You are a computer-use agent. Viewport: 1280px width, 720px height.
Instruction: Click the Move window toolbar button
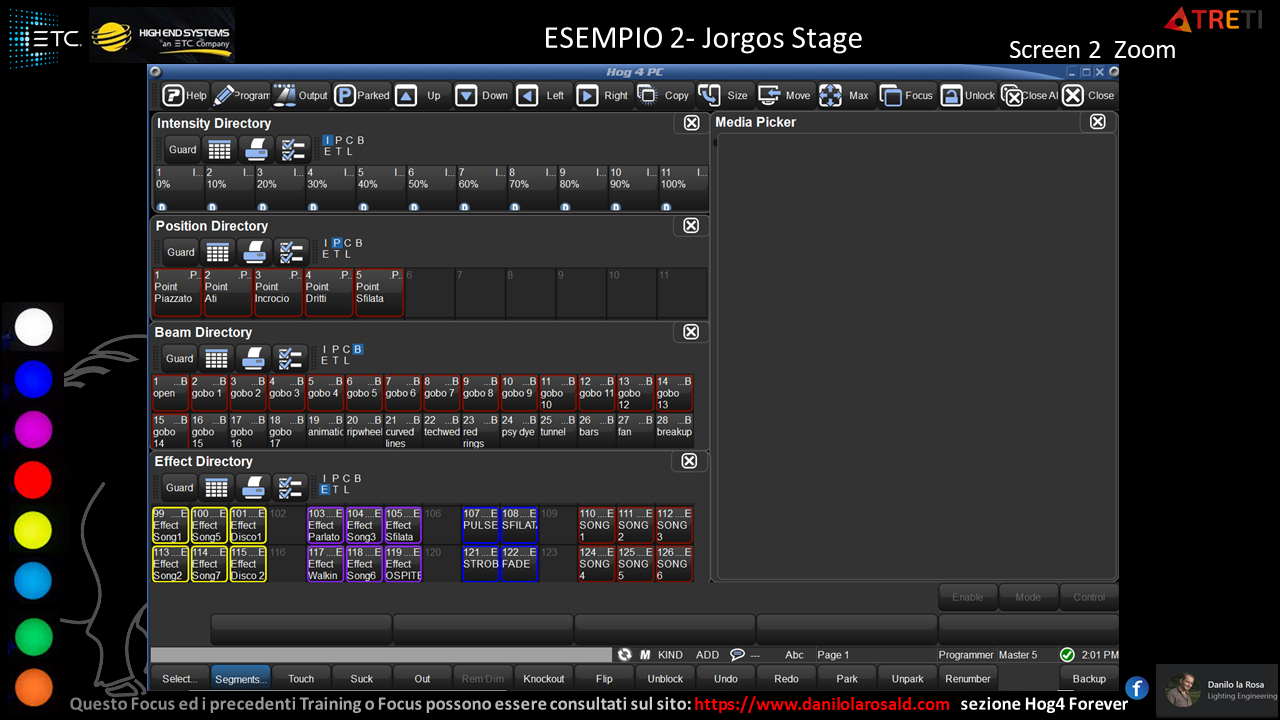pyautogui.click(x=785, y=96)
